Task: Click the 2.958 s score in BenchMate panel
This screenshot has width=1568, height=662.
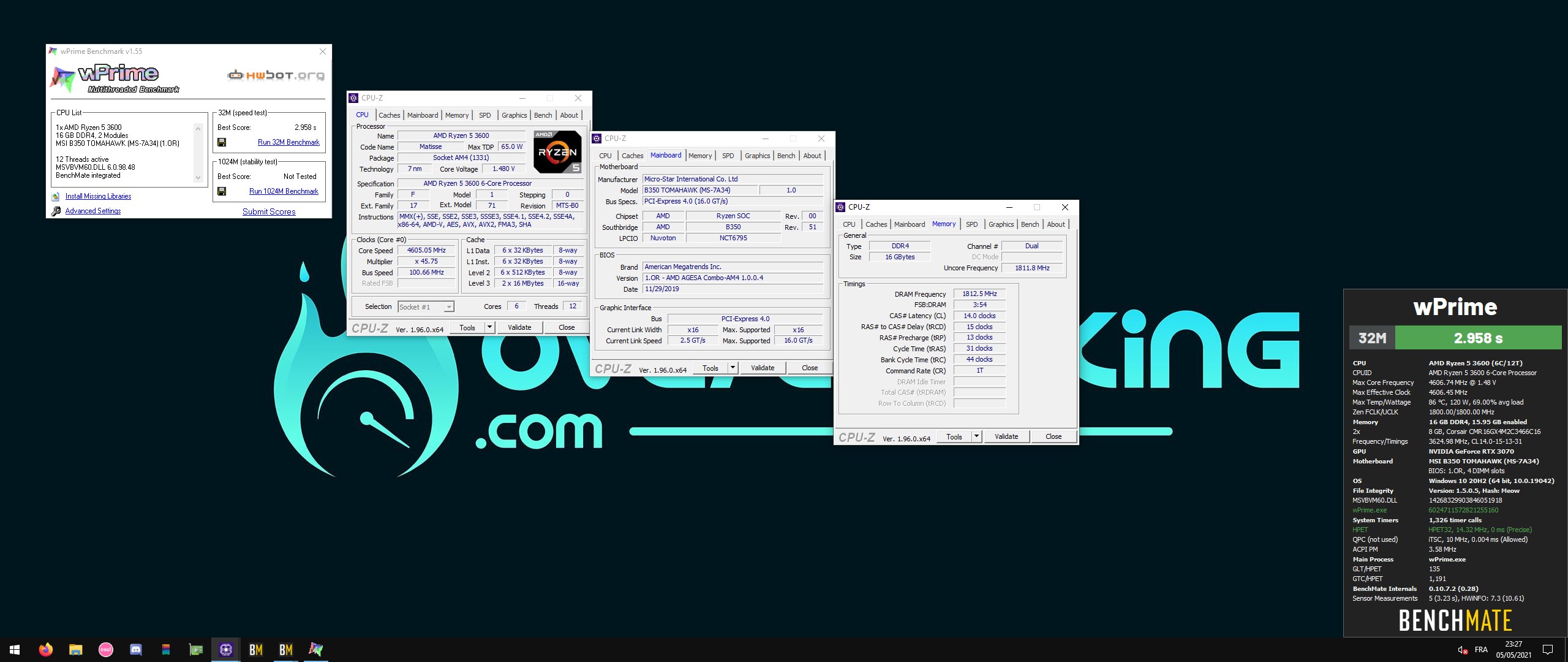Action: (1477, 338)
